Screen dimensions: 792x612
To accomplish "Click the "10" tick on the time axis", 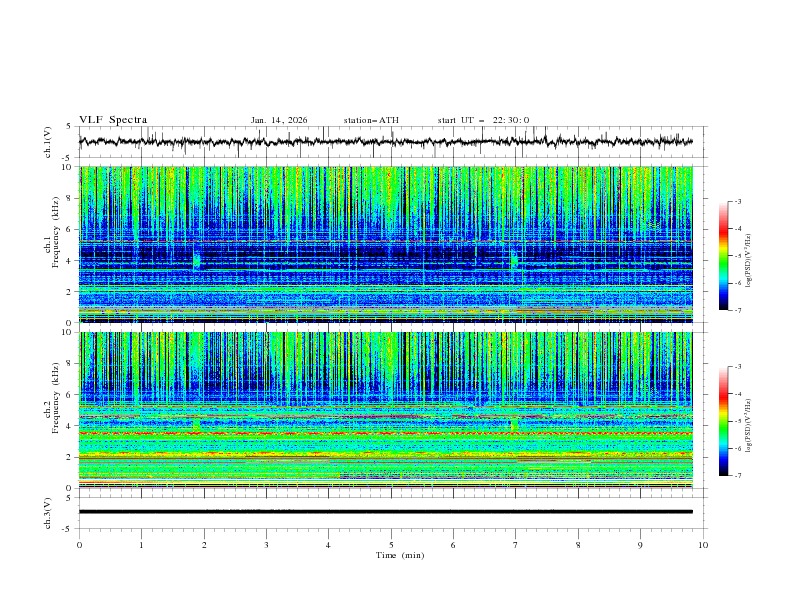I will pyautogui.click(x=703, y=545).
